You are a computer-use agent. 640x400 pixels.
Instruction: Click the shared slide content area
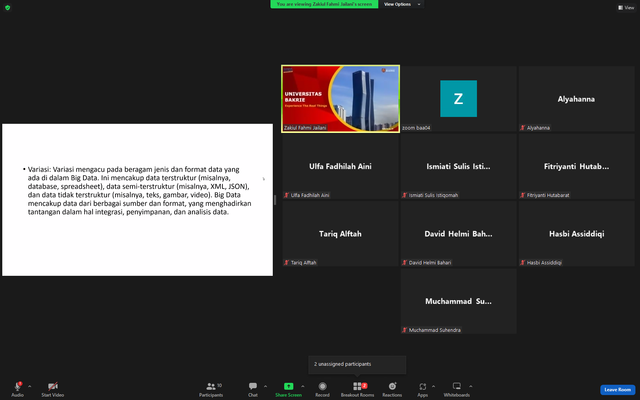[138, 200]
